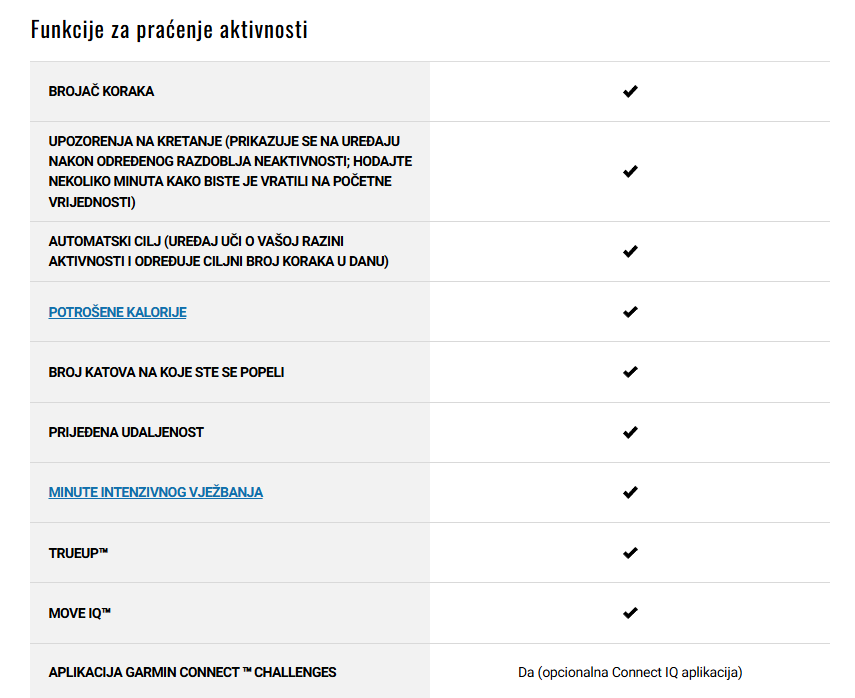Select the Upozorenja na kretanje description text
The image size is (855, 698).
click(x=230, y=171)
